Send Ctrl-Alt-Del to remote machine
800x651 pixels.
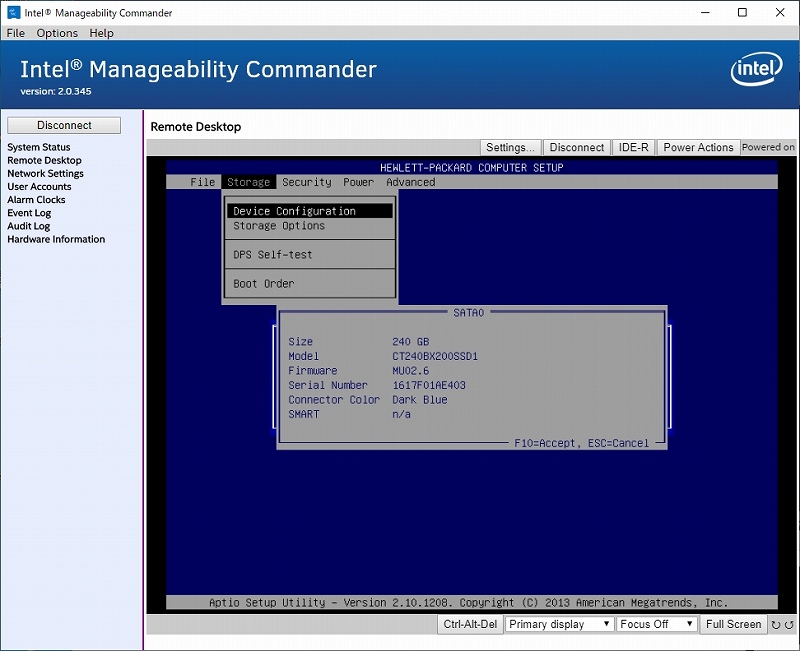point(470,624)
